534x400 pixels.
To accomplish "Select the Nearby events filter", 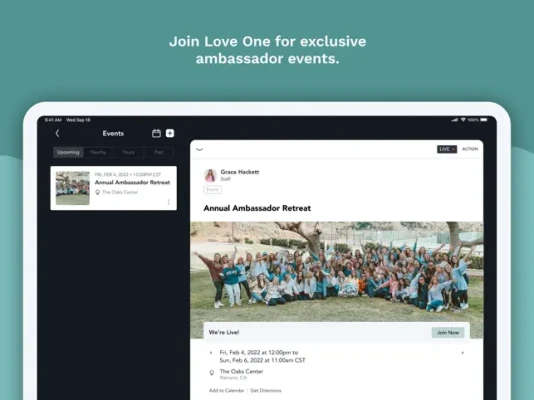I will pyautogui.click(x=98, y=152).
